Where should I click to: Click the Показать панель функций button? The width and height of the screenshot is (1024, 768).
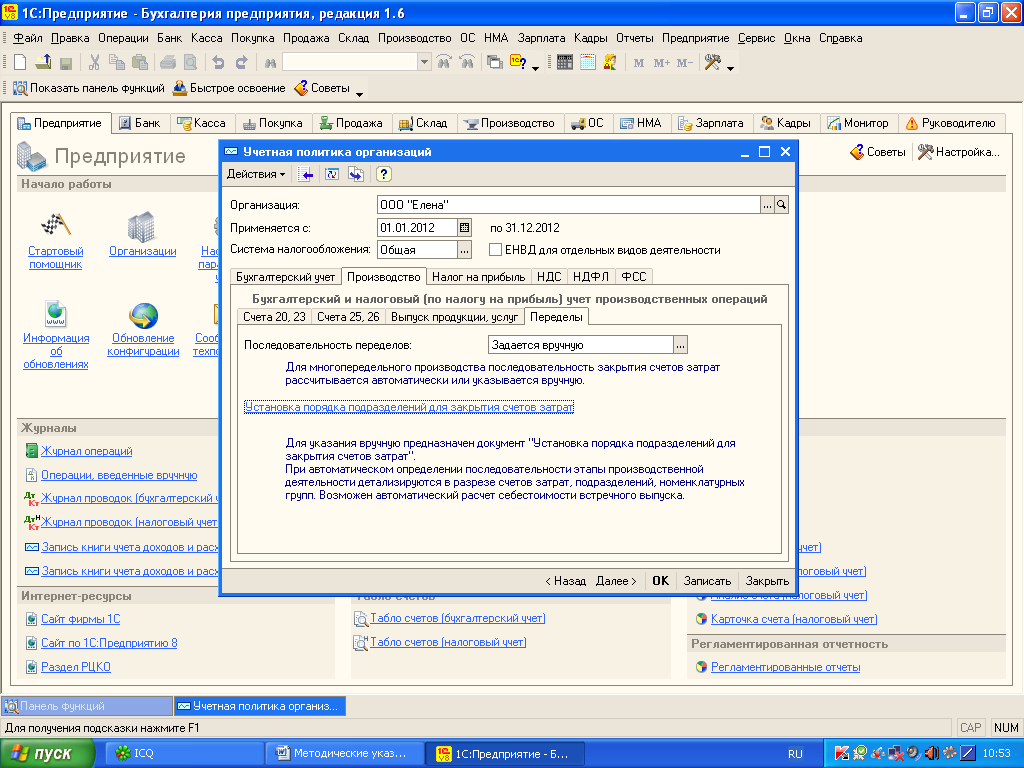click(x=89, y=88)
